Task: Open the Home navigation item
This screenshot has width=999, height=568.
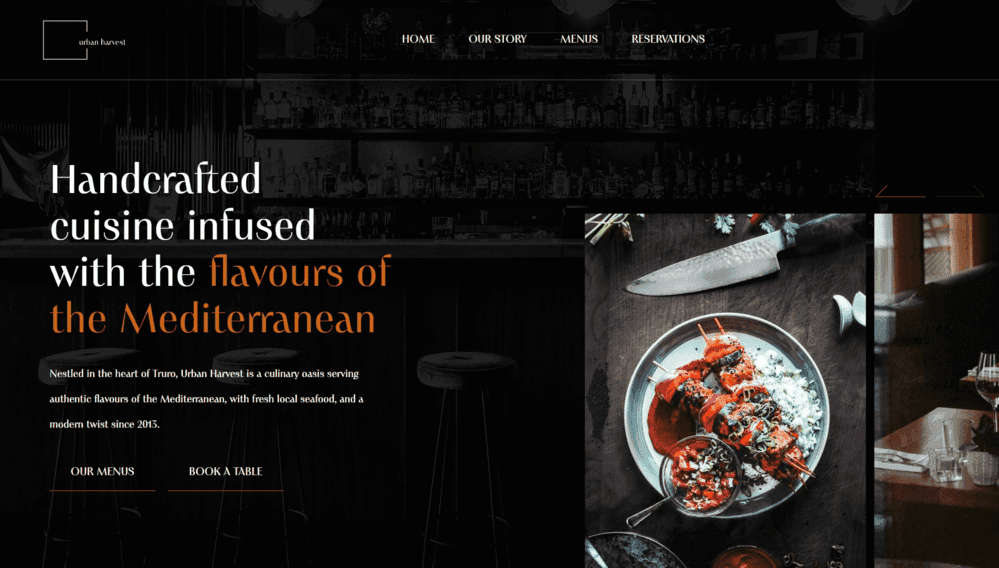Action: pos(418,39)
